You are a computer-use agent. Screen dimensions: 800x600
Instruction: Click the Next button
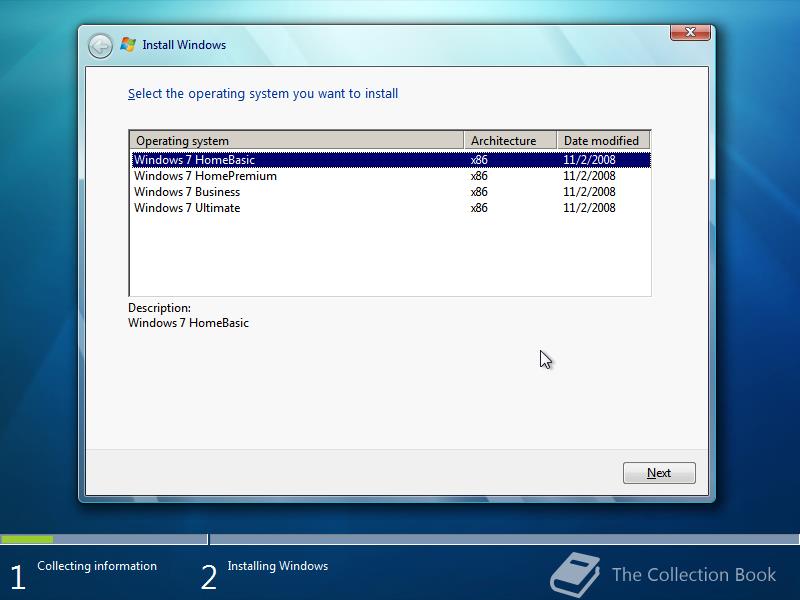coord(659,473)
